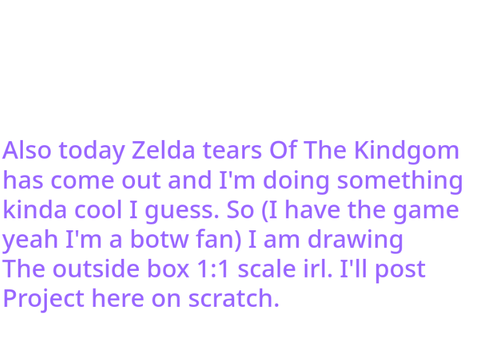Click the word "drawing" in the fourth line

[x=355, y=241]
